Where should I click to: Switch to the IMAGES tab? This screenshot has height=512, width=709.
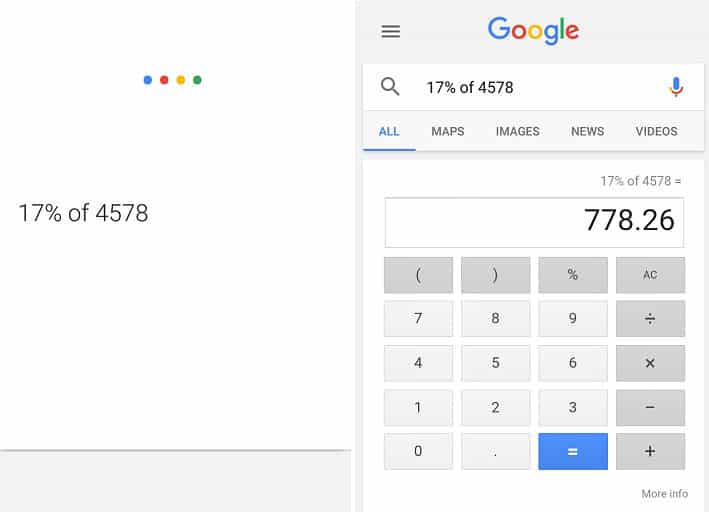(x=518, y=131)
